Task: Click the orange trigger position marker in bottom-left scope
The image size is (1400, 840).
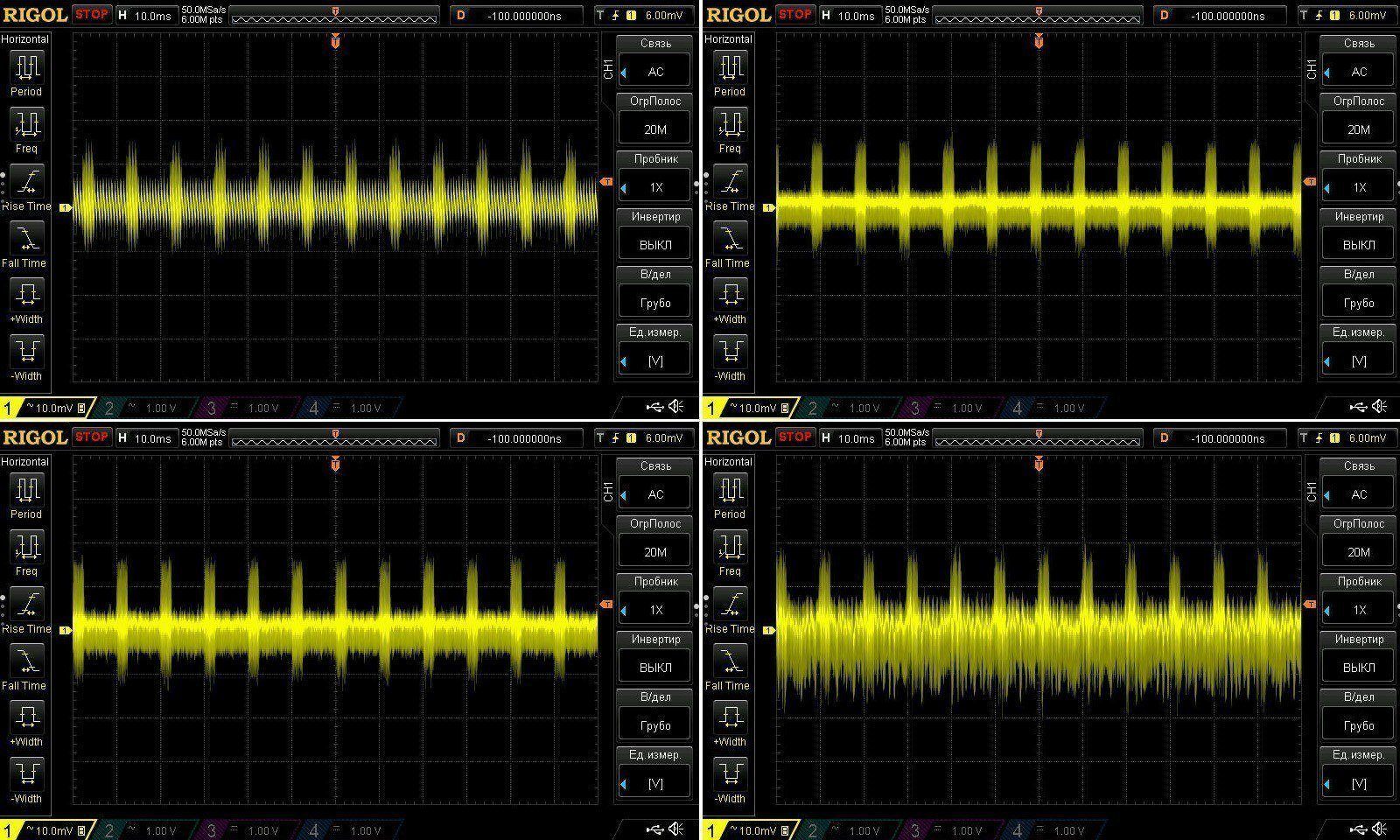Action: click(x=336, y=464)
